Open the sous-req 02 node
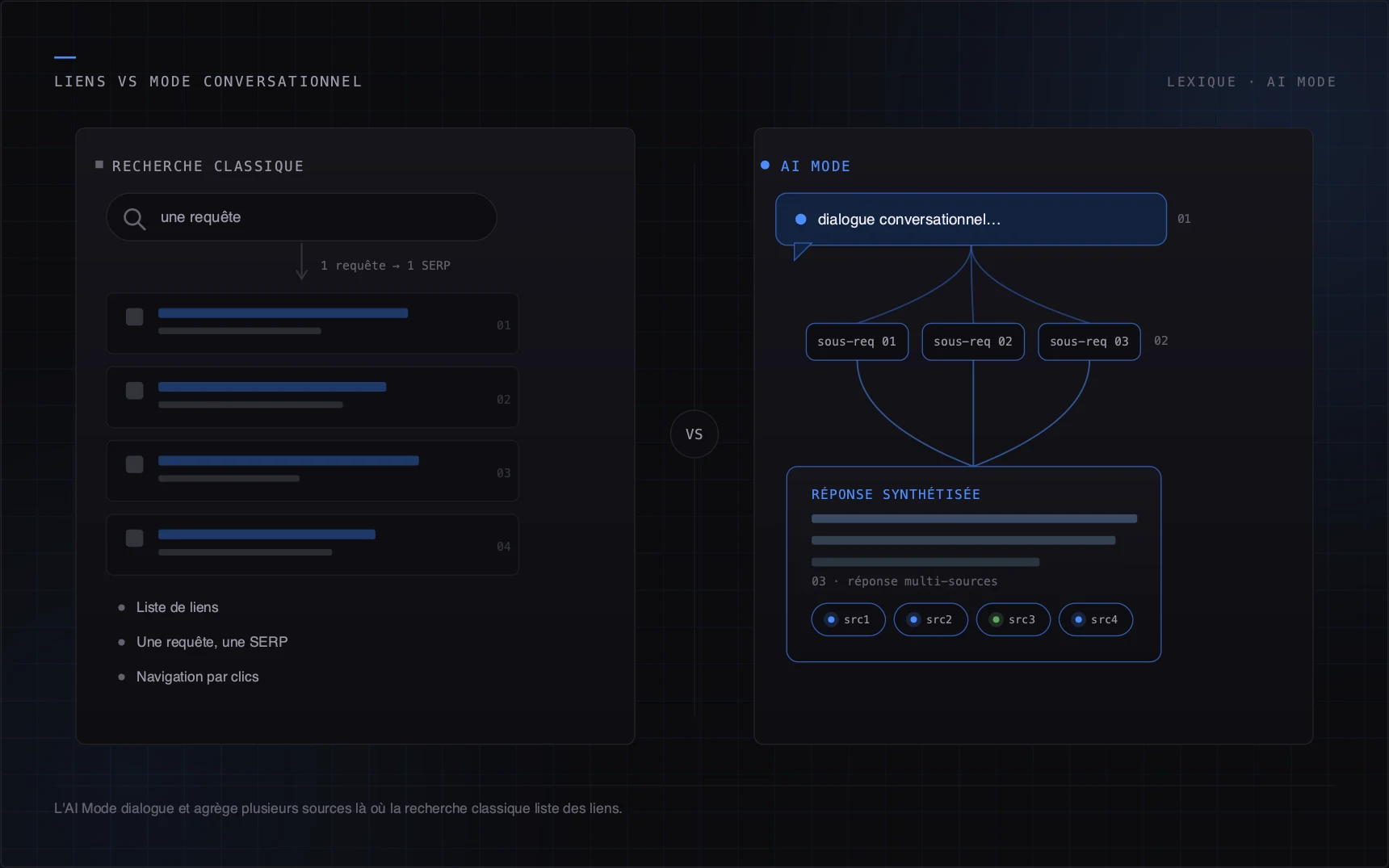Viewport: 1389px width, 868px height. tap(973, 342)
